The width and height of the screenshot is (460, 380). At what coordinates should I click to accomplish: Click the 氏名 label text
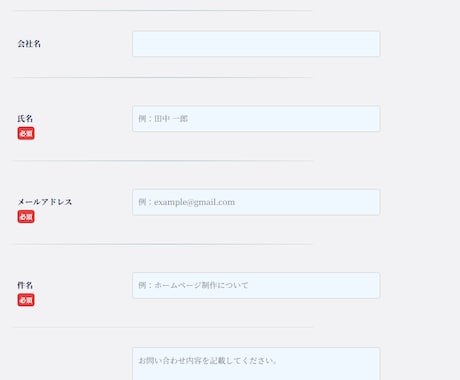[x=25, y=118]
